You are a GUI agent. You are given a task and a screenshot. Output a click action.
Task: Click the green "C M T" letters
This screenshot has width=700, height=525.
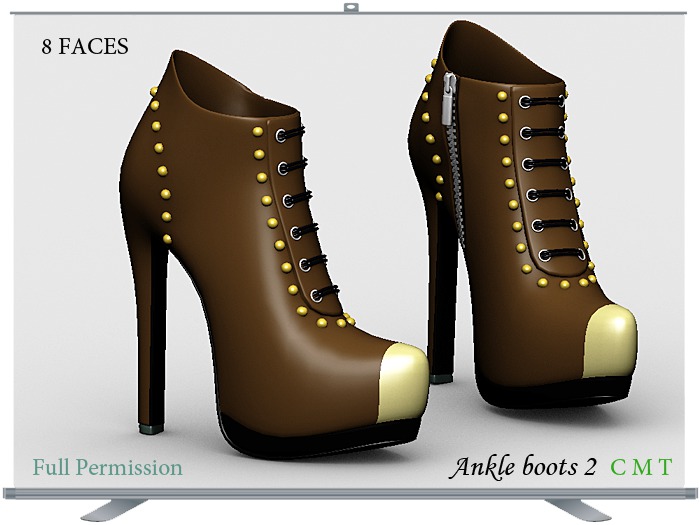click(x=641, y=467)
